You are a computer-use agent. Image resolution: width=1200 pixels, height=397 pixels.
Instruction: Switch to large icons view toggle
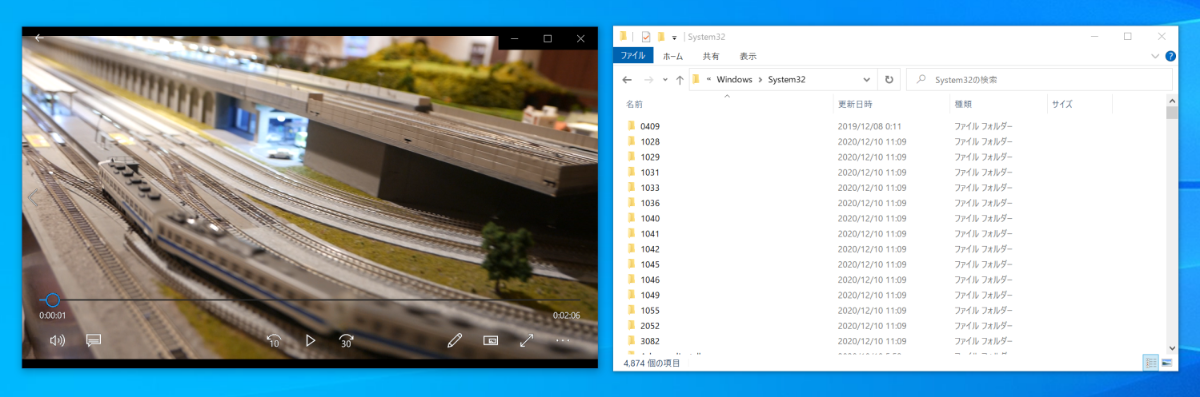coord(1166,362)
